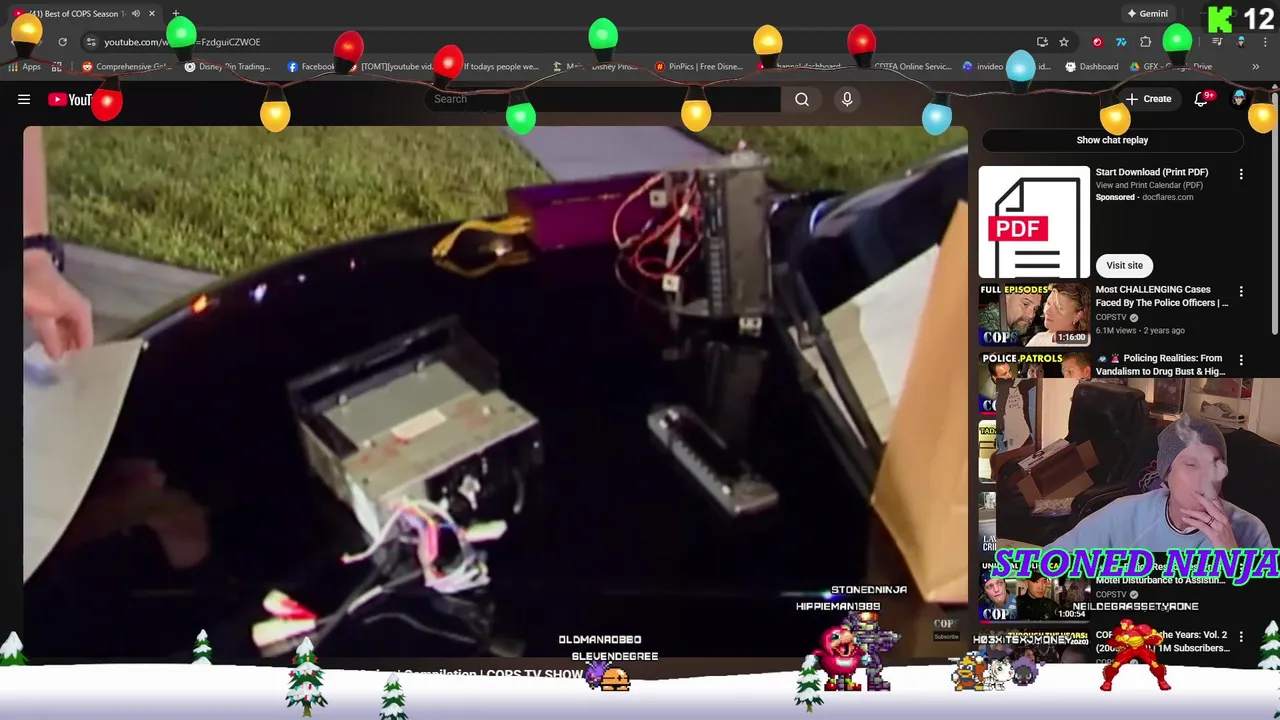Open the Gemini button in Chrome
1280x720 pixels.
pyautogui.click(x=1147, y=14)
